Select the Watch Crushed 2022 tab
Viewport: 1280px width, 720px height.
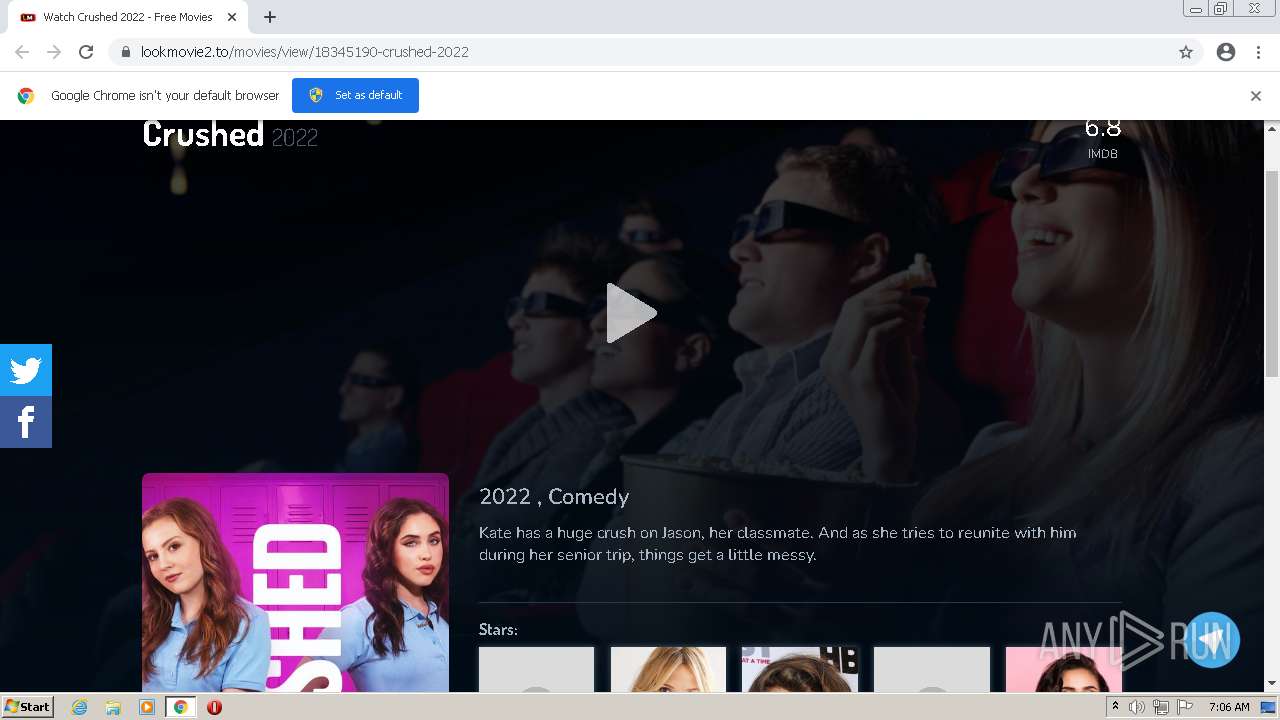[x=127, y=17]
